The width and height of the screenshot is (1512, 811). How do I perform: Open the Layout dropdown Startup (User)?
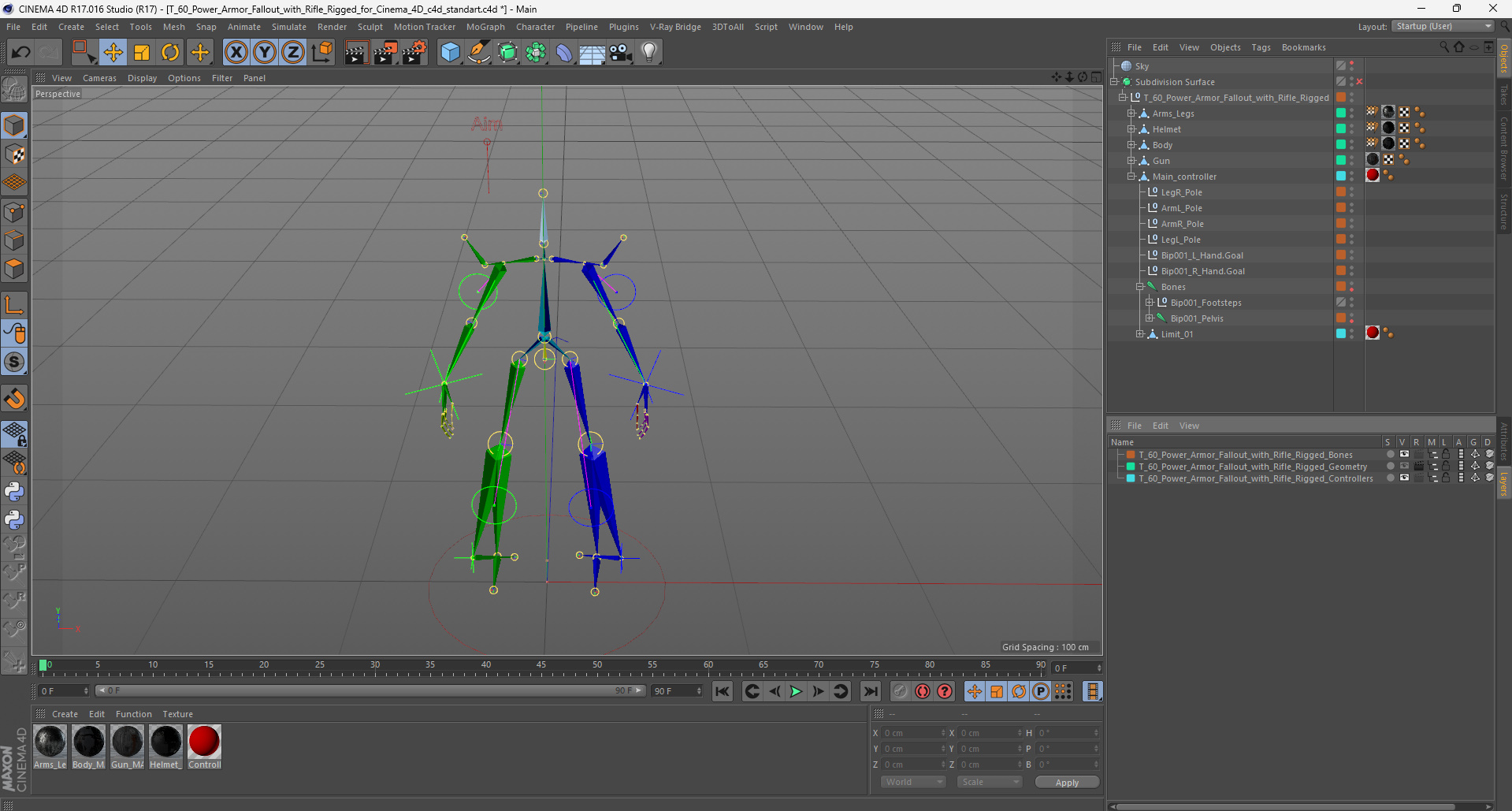click(x=1443, y=26)
